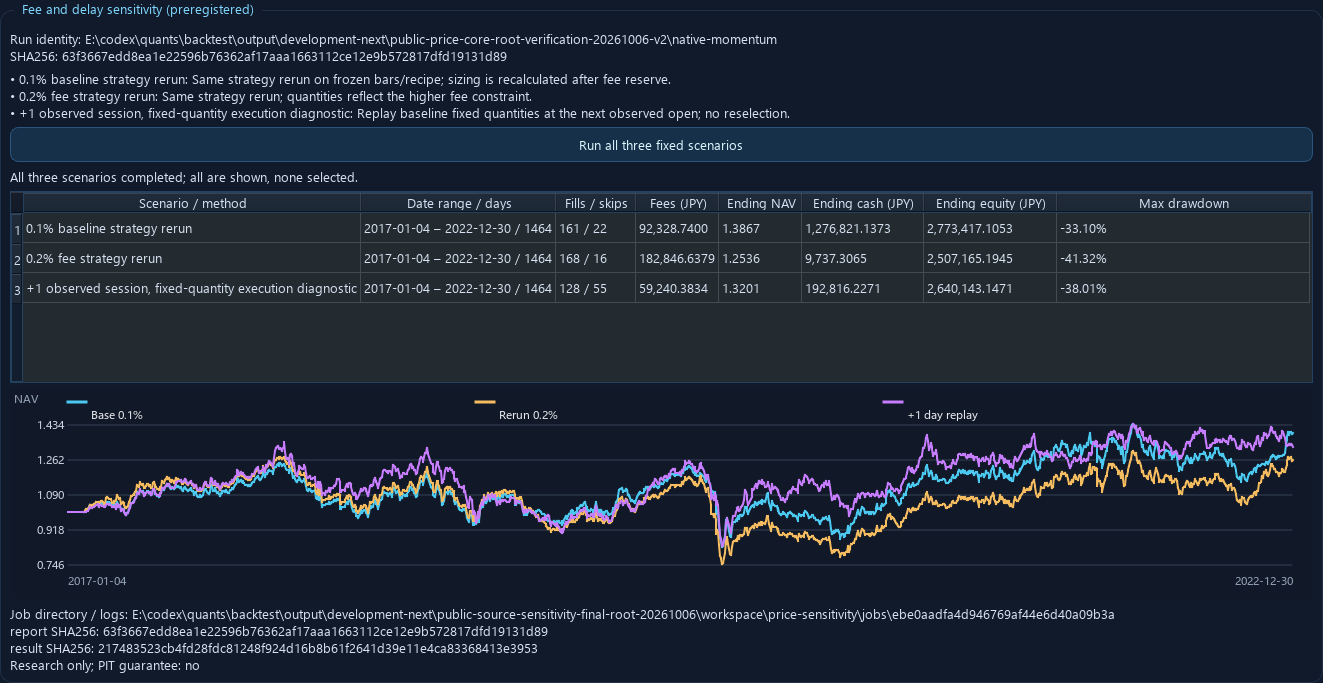Click the fees value 182,846.6379

[x=677, y=259]
